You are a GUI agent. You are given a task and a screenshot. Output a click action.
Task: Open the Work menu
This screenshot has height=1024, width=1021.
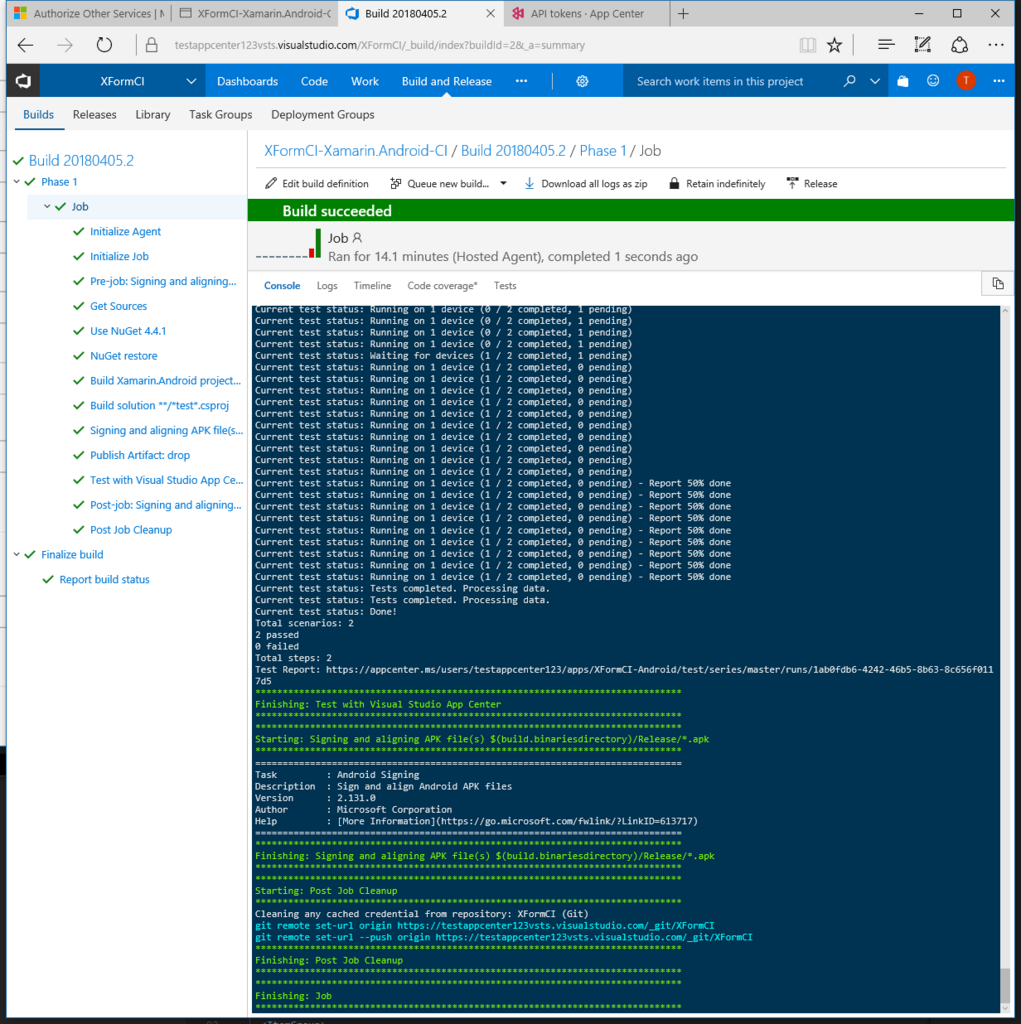(x=365, y=81)
